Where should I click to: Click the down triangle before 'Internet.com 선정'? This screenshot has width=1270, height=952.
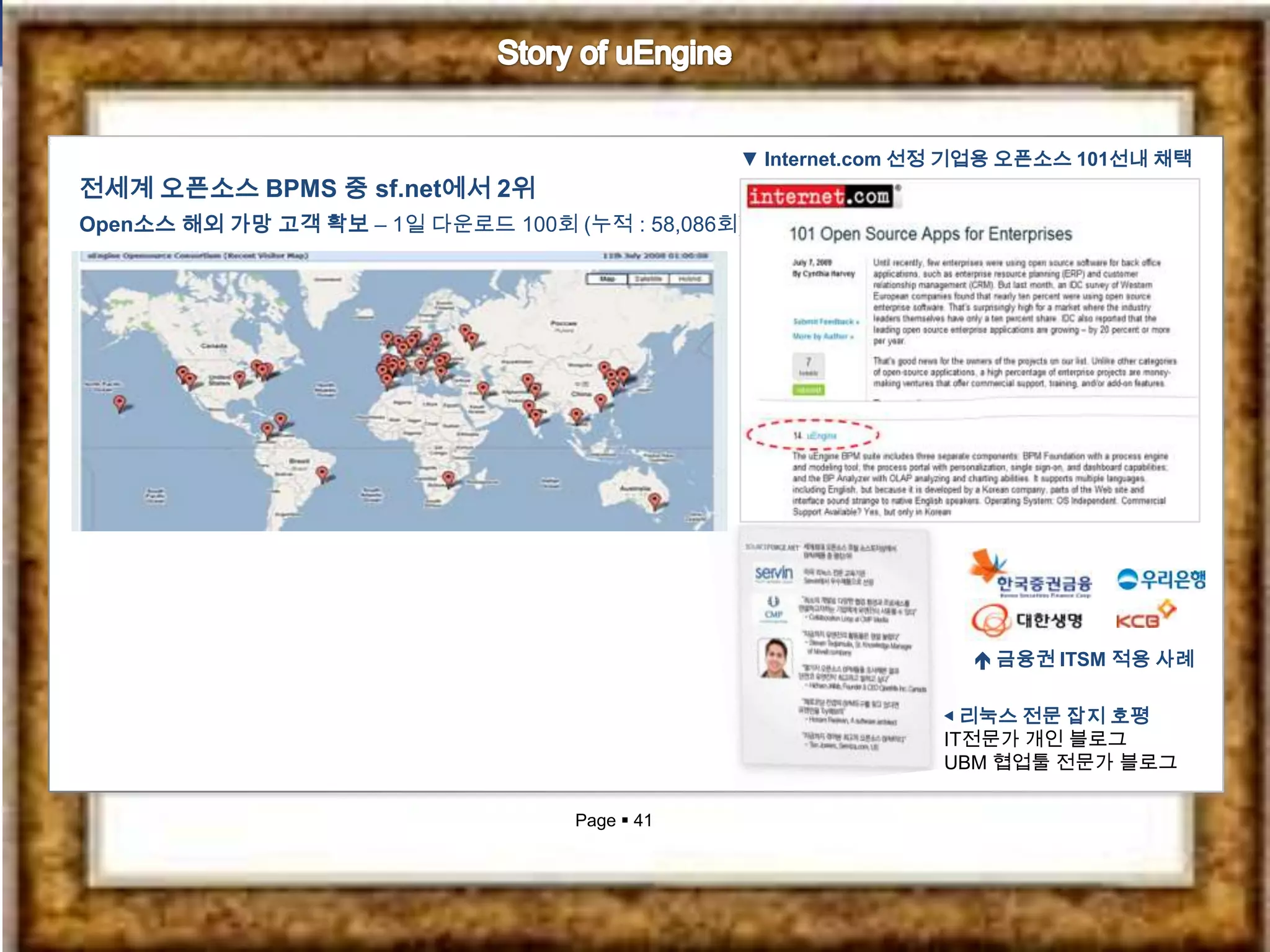[750, 159]
